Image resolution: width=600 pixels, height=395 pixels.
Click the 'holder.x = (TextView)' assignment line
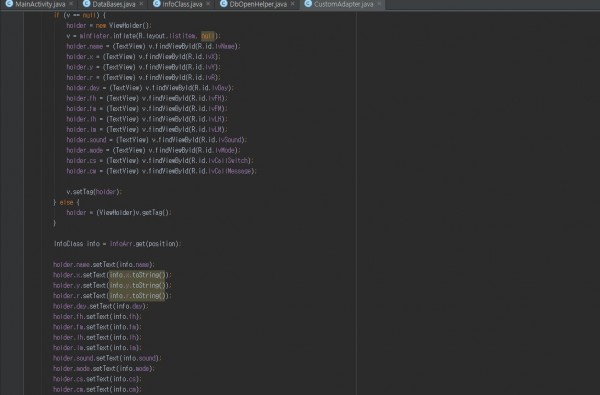click(x=143, y=57)
